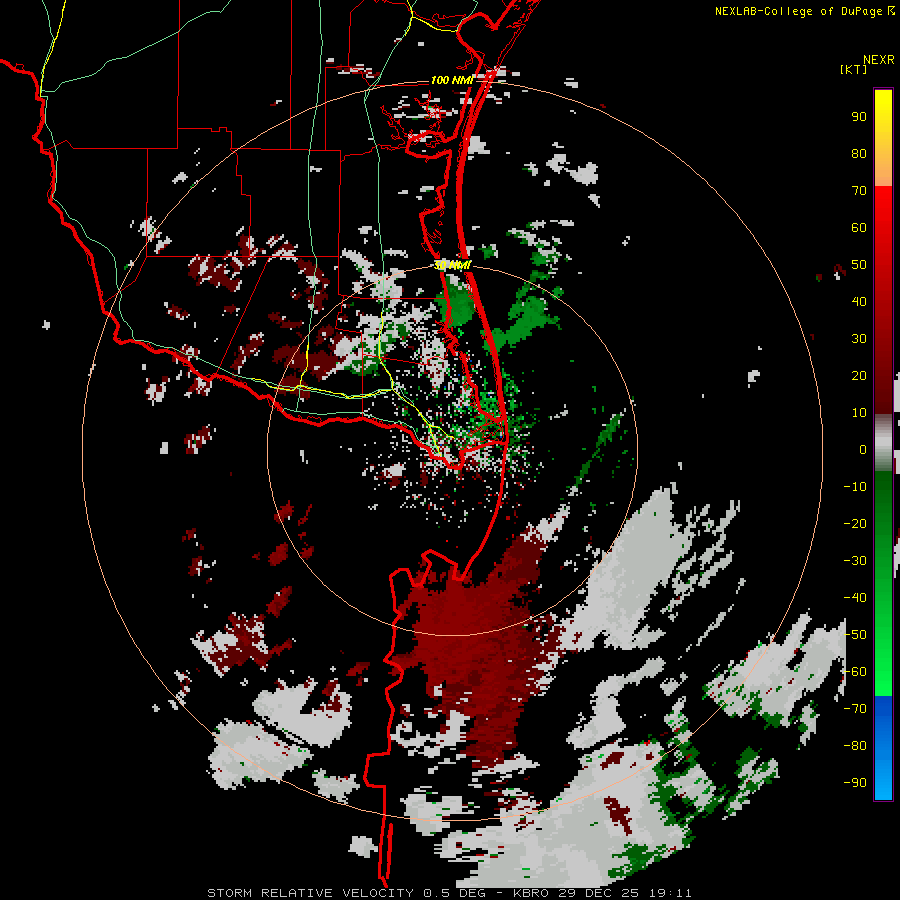Click the -40 knot legend value
Viewport: 900px width, 900px height.
point(855,598)
